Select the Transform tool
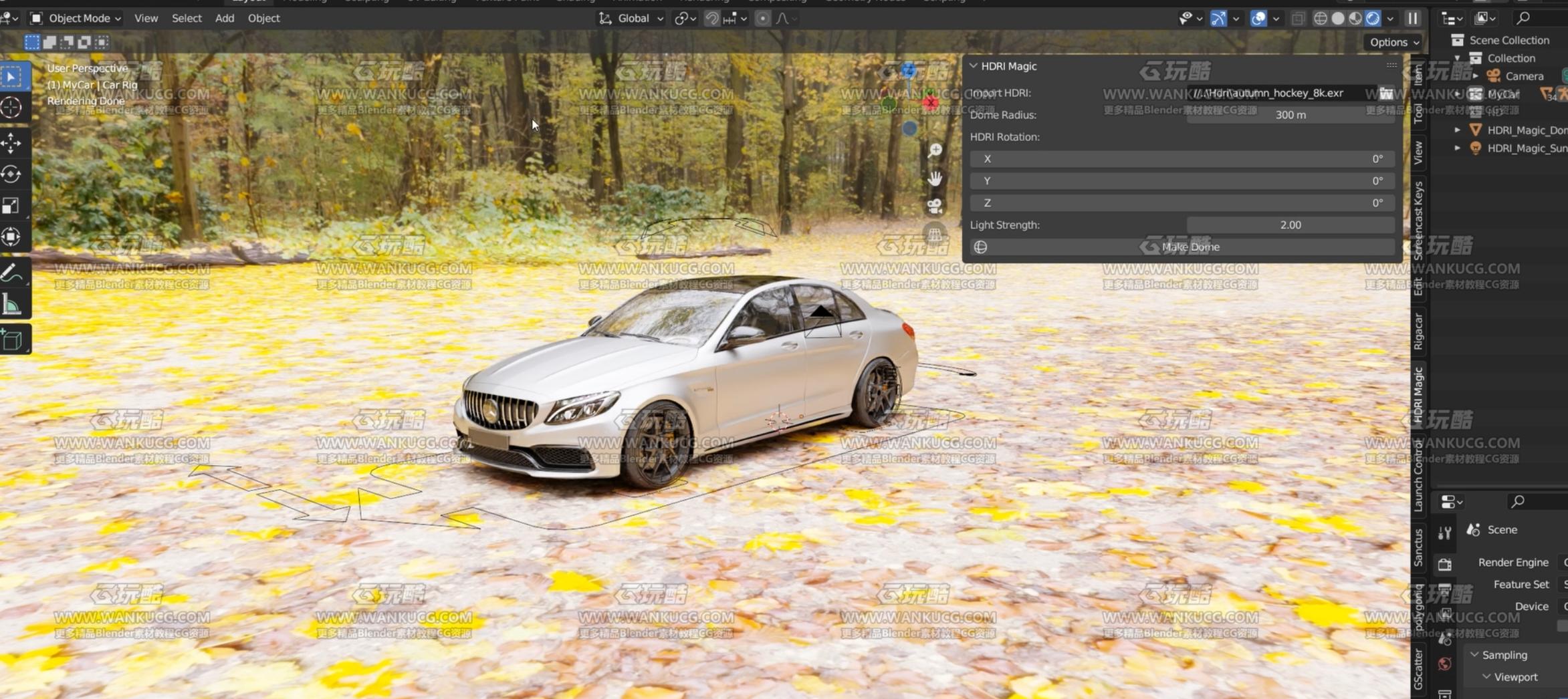 tap(12, 237)
